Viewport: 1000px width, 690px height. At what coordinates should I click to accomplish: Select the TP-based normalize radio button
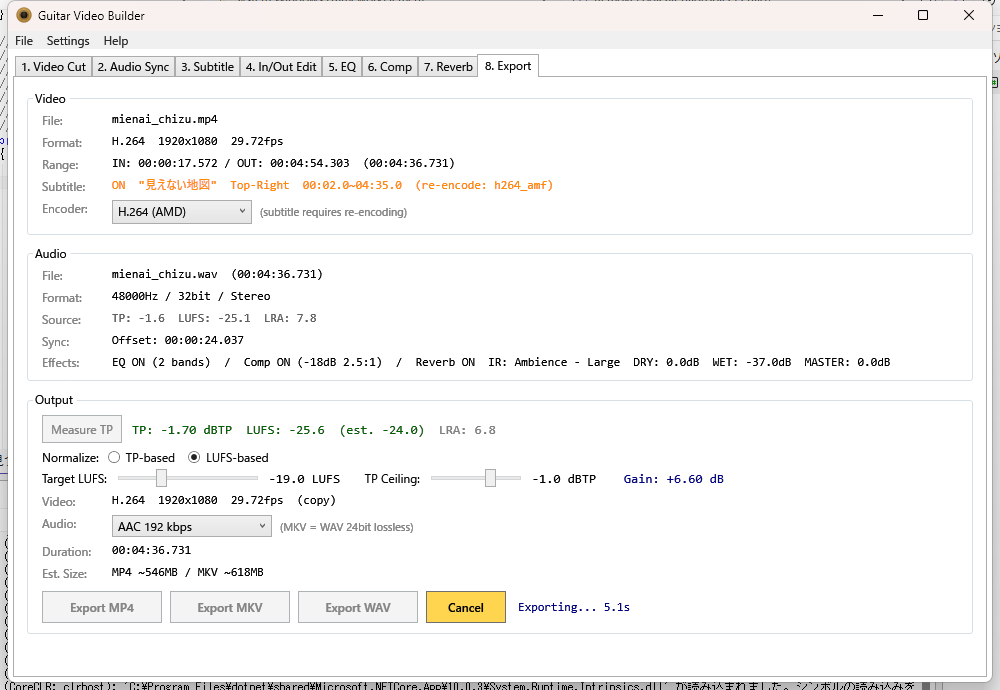115,458
